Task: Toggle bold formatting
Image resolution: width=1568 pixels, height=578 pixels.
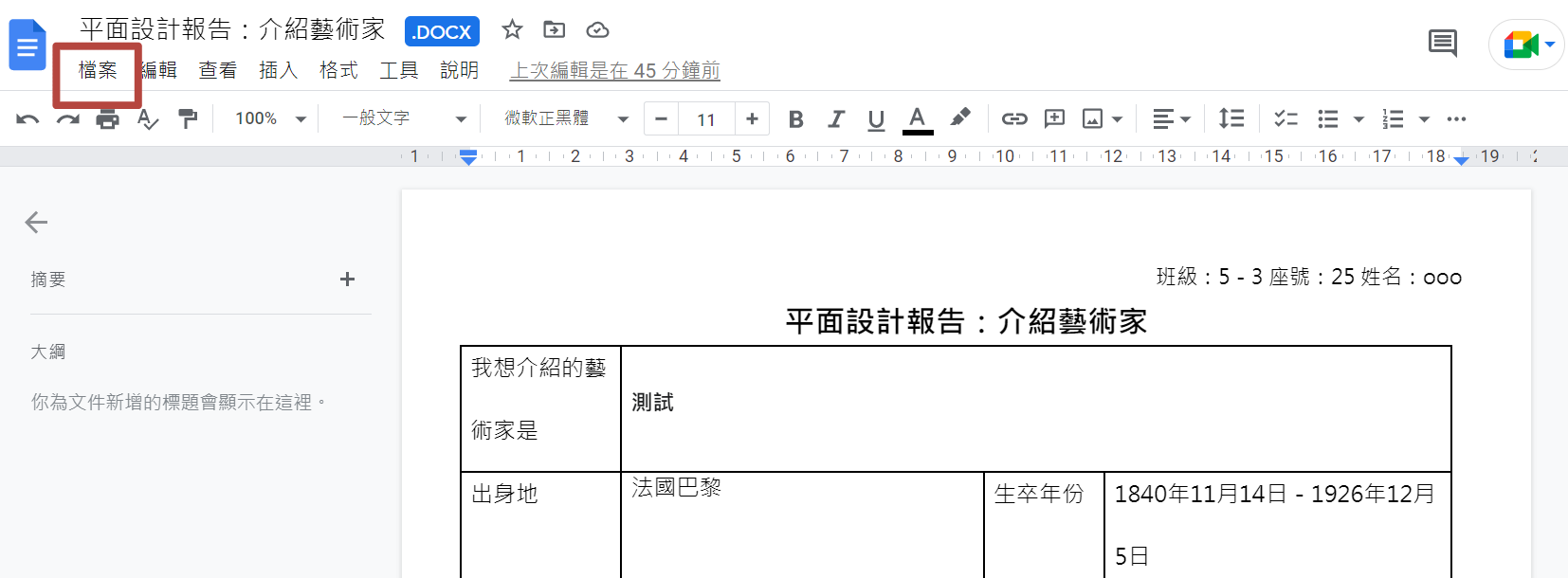Action: click(796, 118)
